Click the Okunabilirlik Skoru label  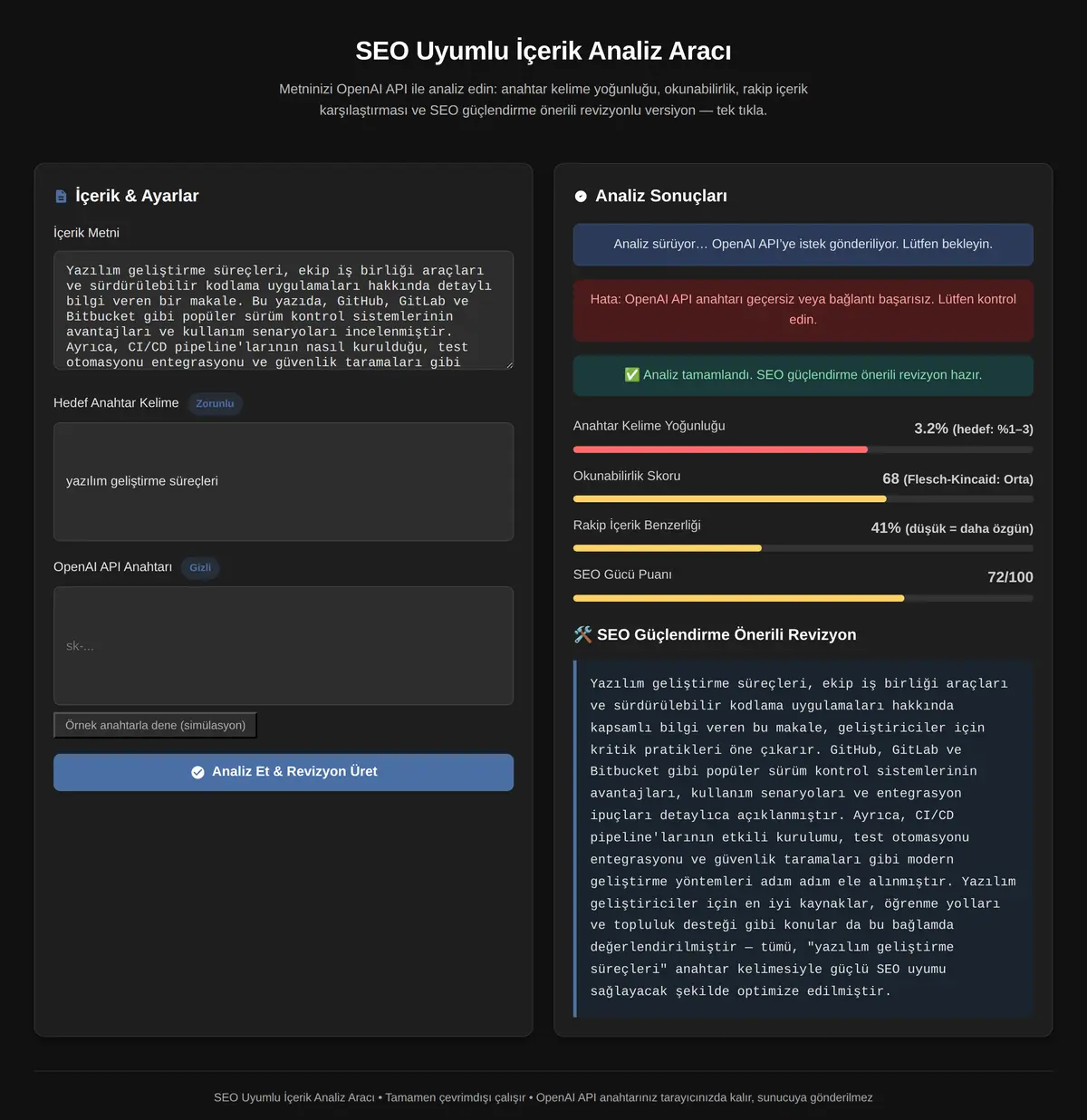tap(627, 476)
